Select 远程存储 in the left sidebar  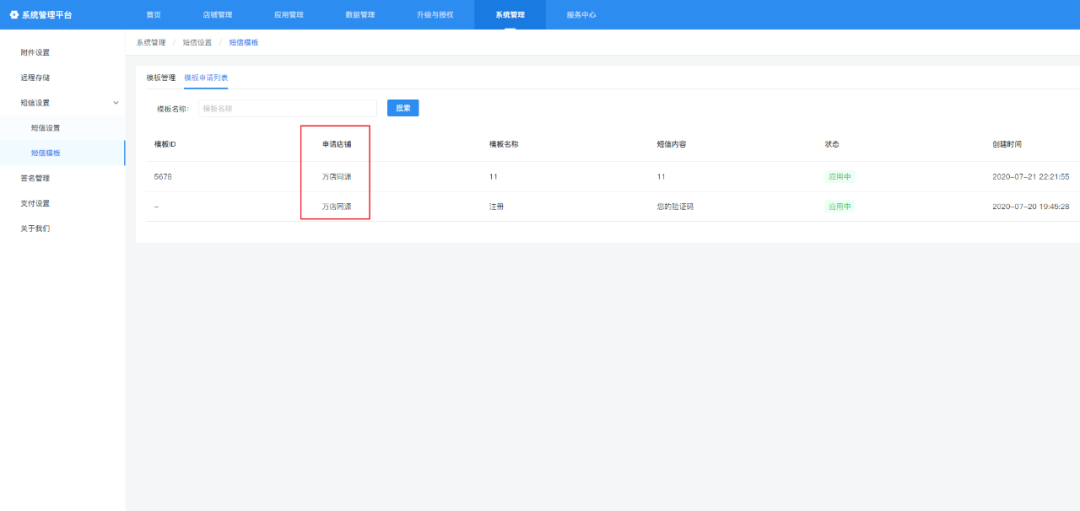pyautogui.click(x=35, y=78)
